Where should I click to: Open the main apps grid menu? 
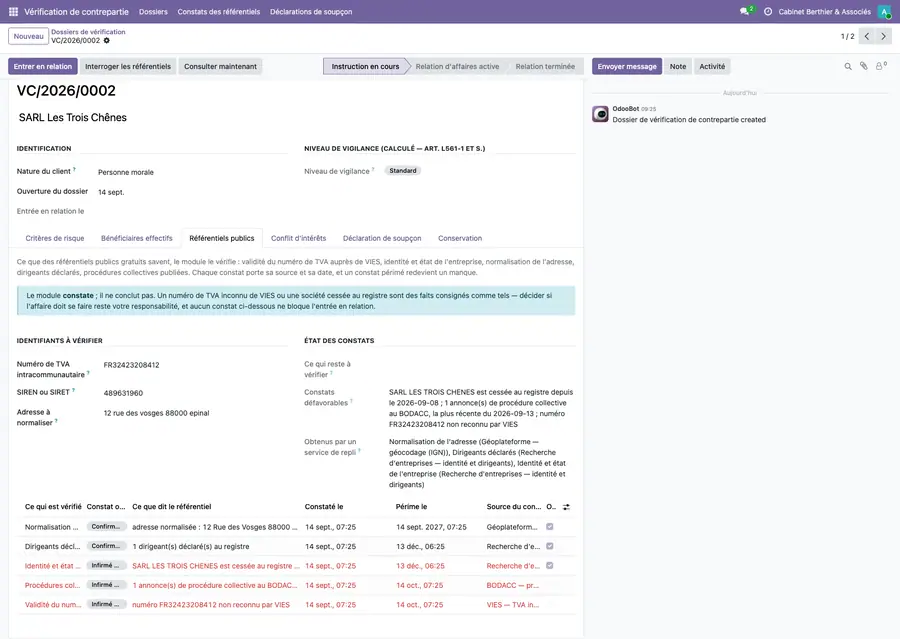pos(13,11)
